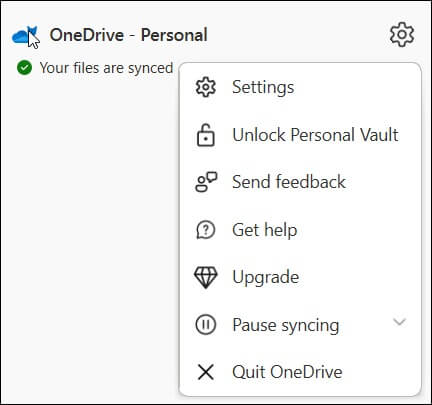Click the Your files are synced status
This screenshot has width=432, height=405.
click(x=106, y=68)
